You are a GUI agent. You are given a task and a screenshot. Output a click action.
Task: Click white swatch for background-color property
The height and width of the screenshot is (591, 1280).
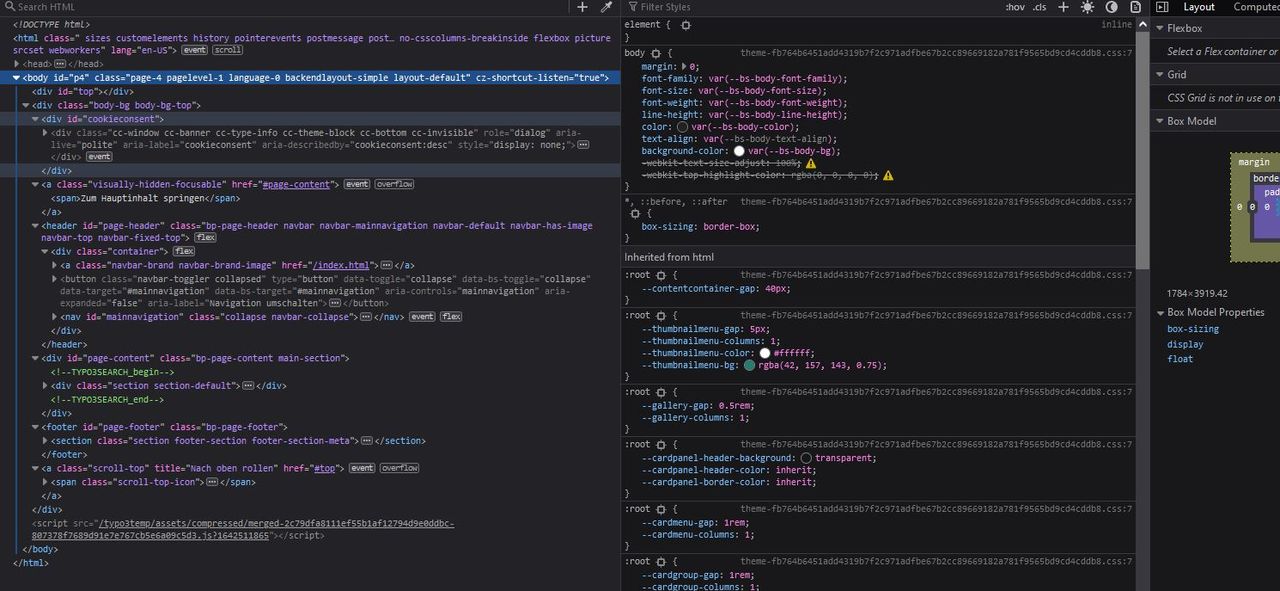739,151
